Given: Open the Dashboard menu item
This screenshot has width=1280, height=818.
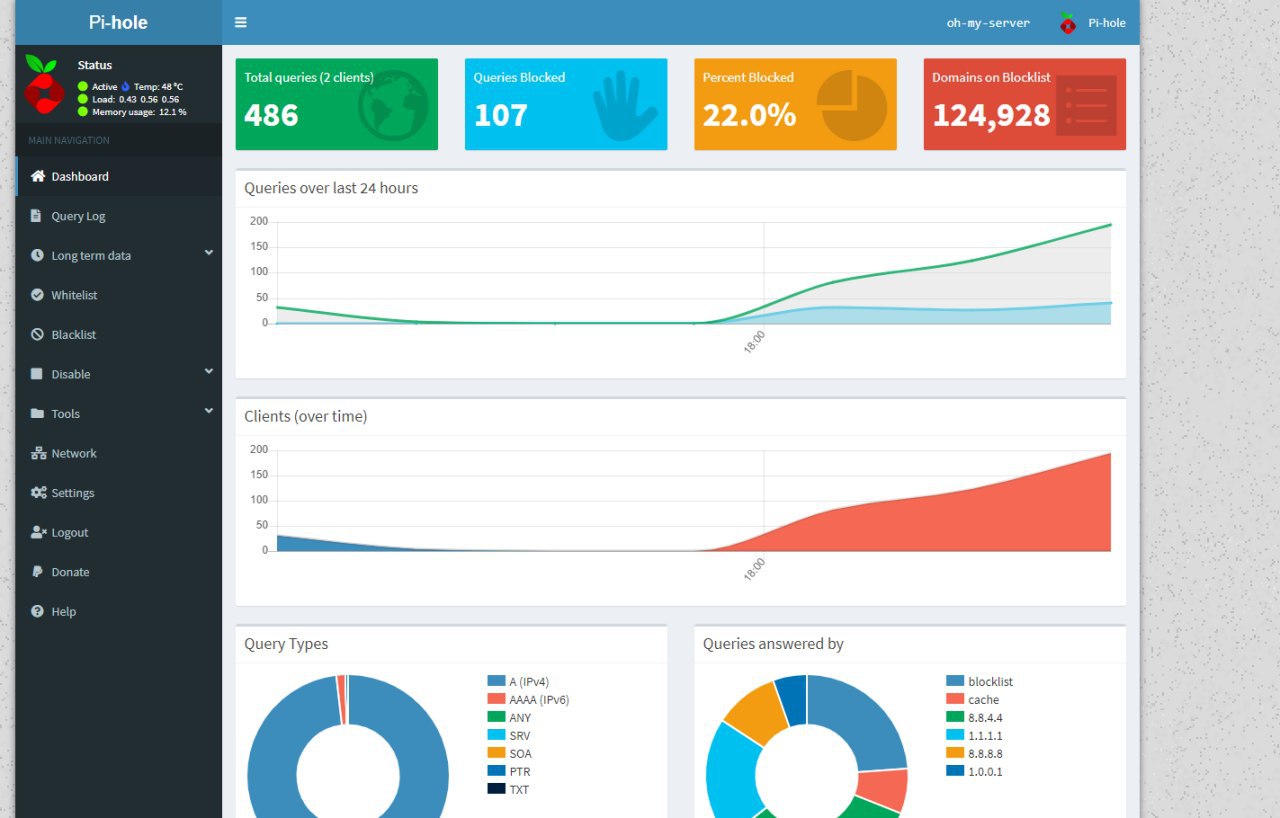Looking at the screenshot, I should [x=118, y=176].
